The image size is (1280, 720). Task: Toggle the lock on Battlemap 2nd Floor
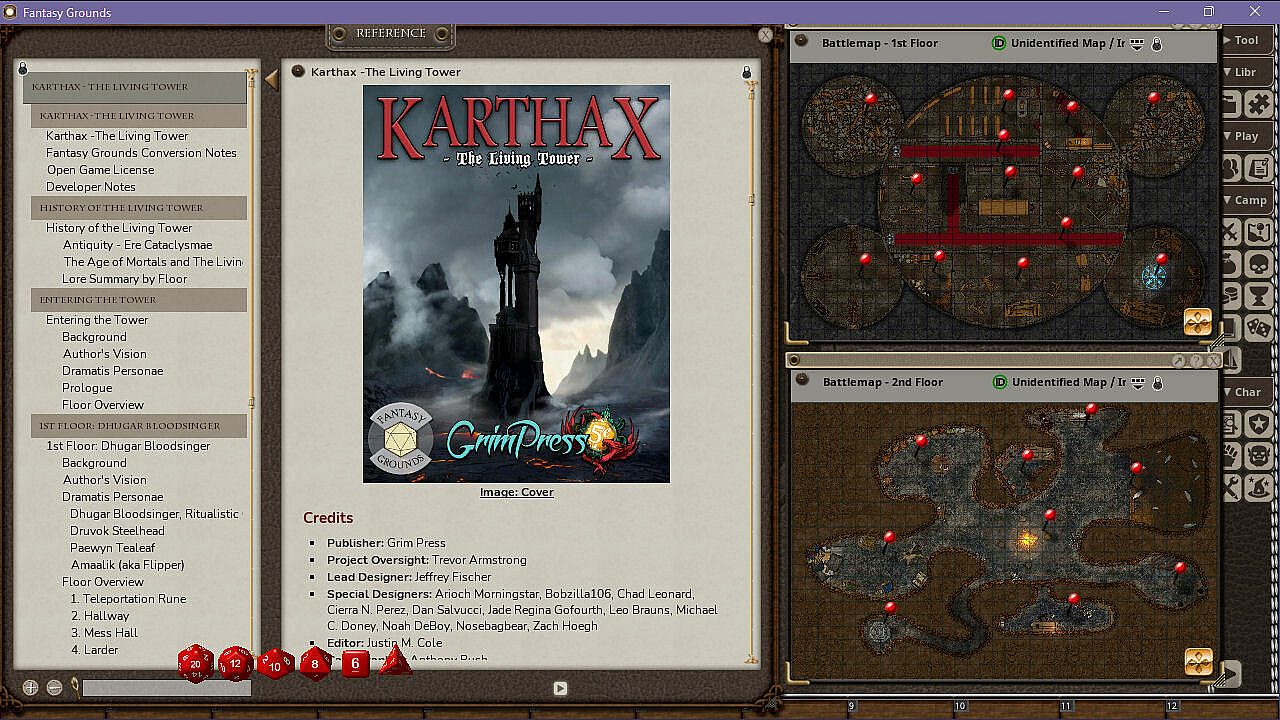click(1158, 383)
